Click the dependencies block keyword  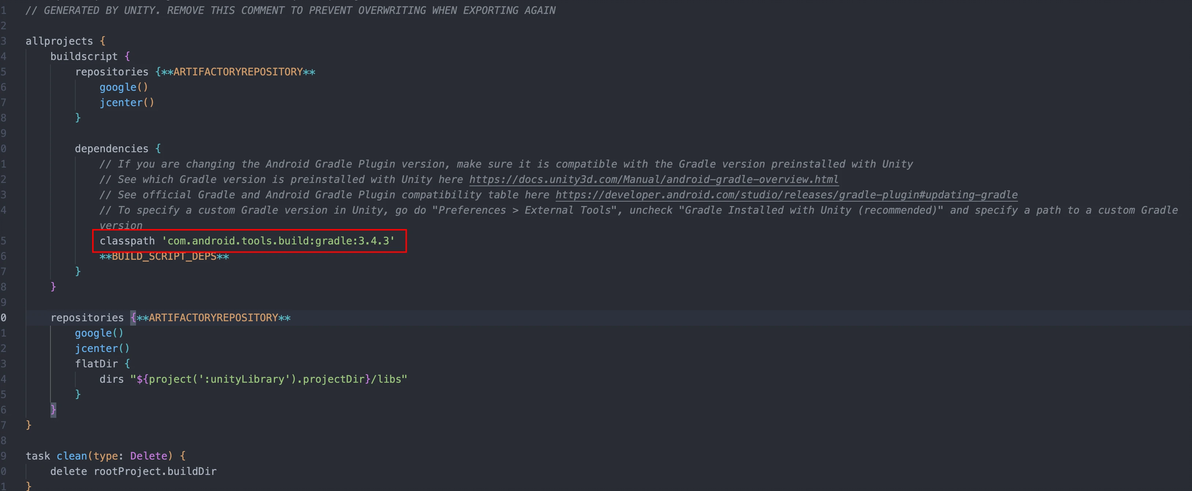[112, 148]
